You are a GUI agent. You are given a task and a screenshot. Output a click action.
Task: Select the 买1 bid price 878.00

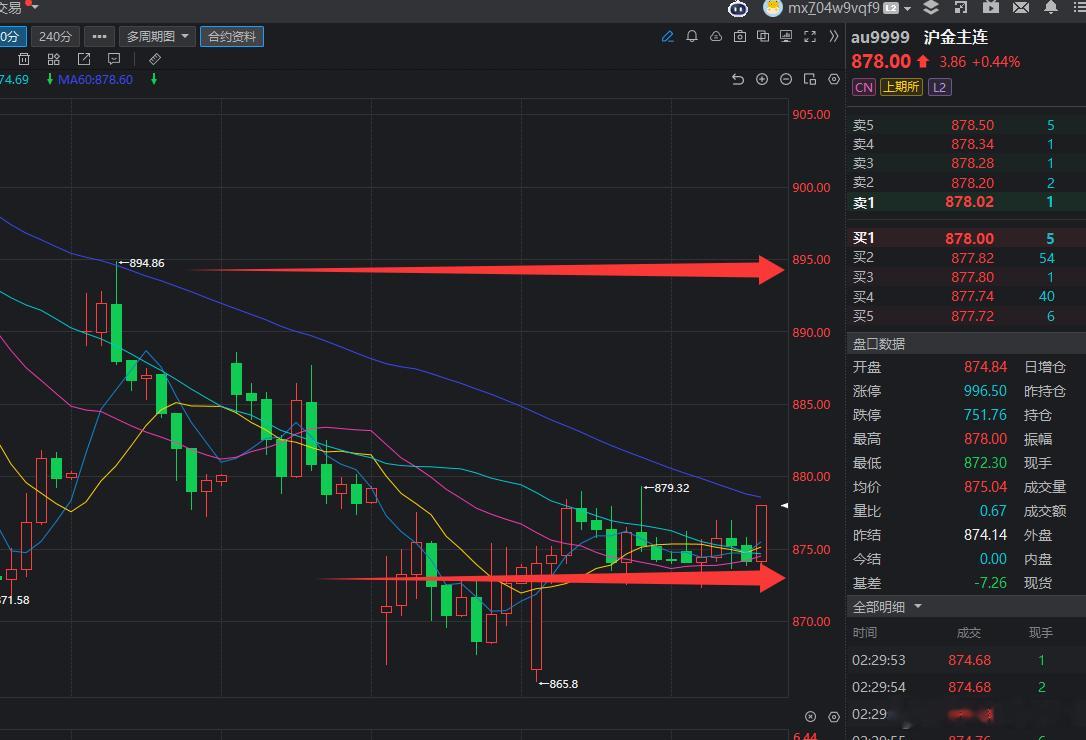click(x=969, y=238)
